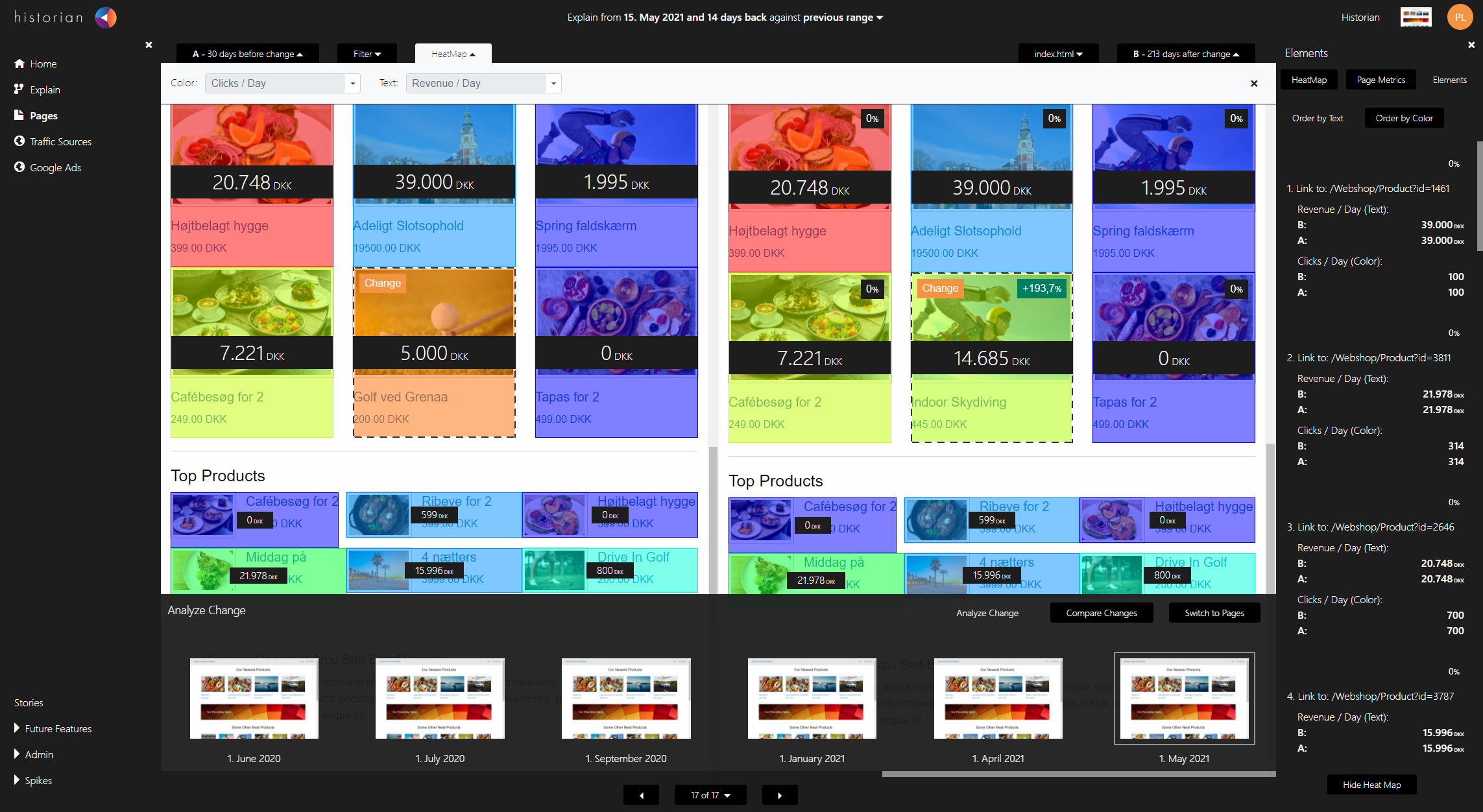Click right pane Tapas for 2 title

coord(1125,402)
